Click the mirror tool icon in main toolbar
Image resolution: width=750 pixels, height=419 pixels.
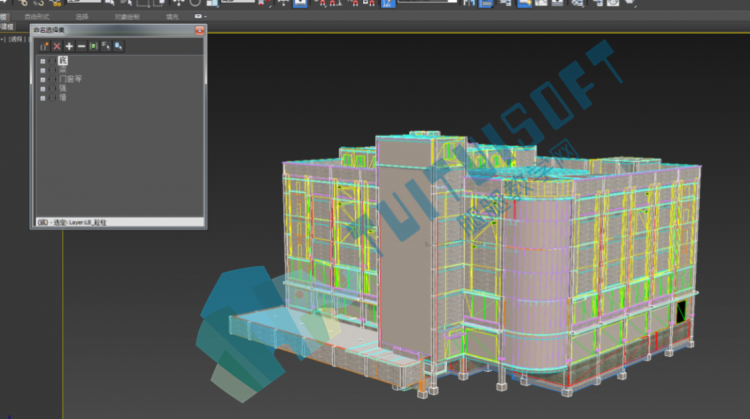point(469,3)
